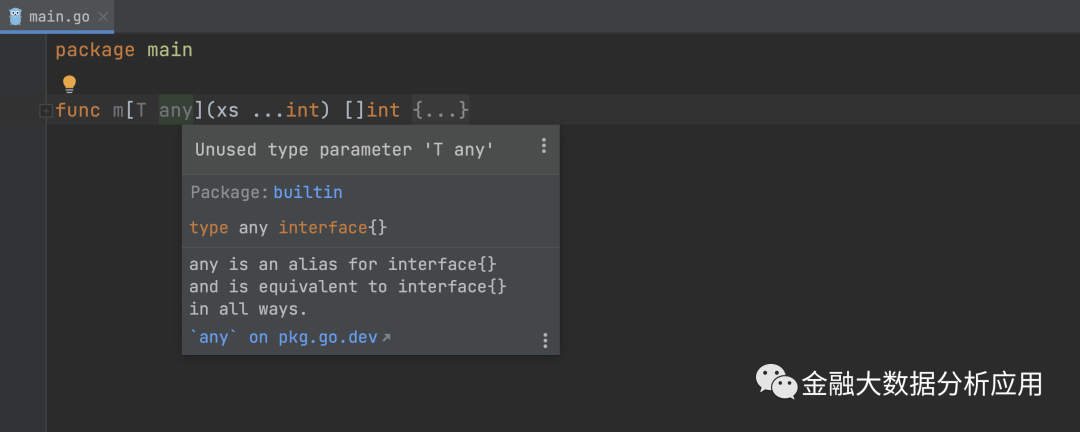
Task: Click the Go gopher icon on main.go tab
Action: (x=15, y=16)
